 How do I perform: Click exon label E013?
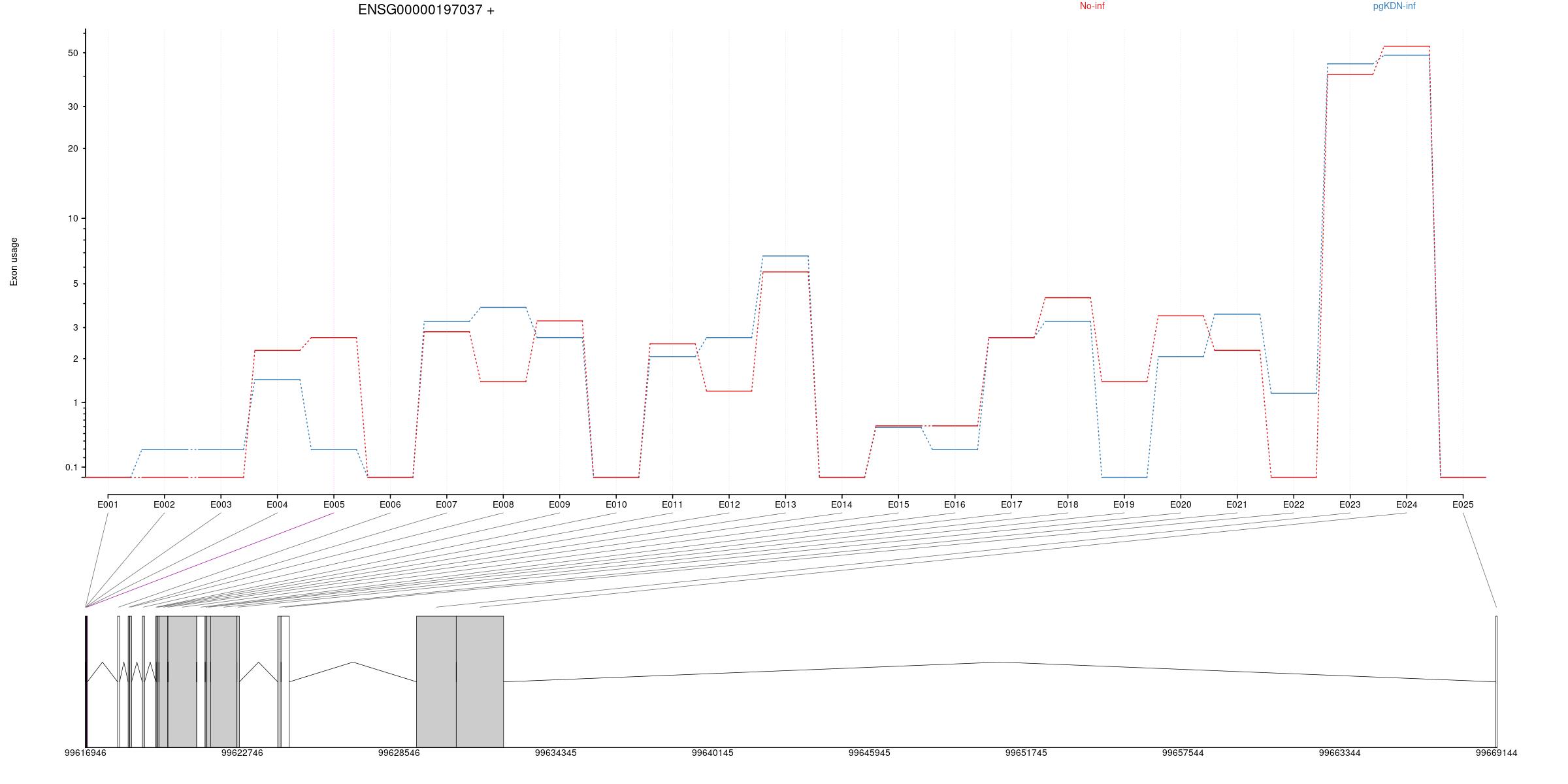click(785, 504)
